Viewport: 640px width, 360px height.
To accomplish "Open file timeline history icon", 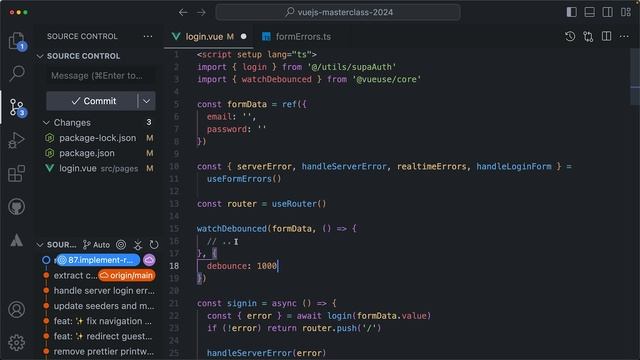I will 570,36.
